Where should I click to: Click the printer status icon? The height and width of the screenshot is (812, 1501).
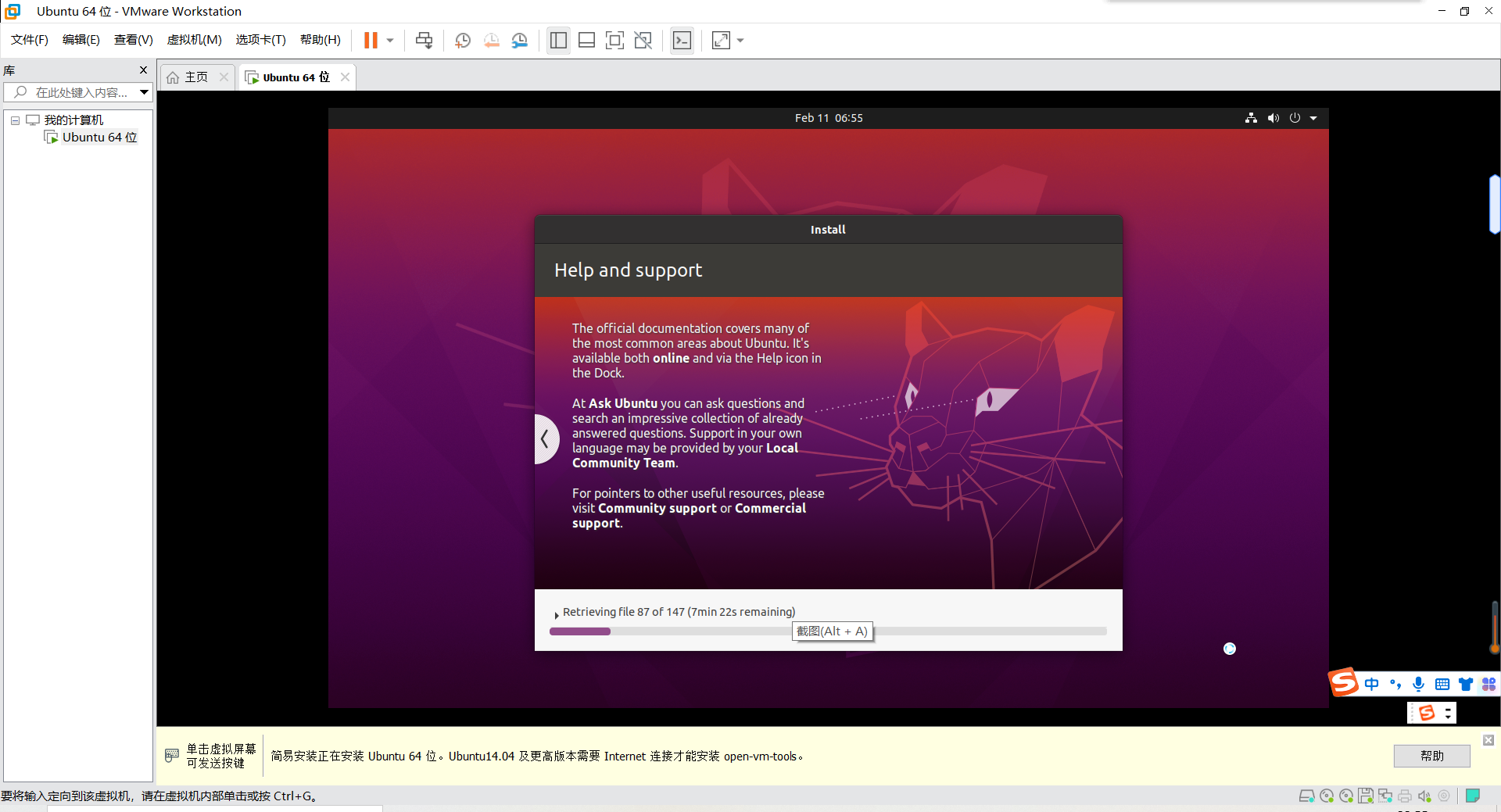(x=1405, y=796)
